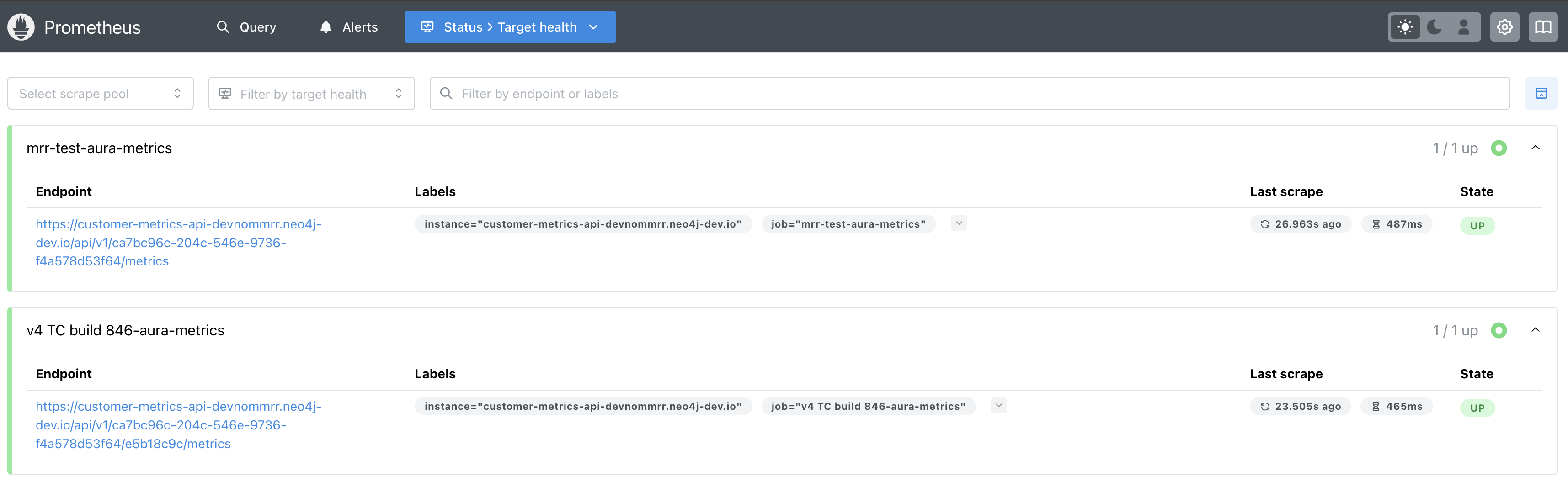
Task: Open the Status > Target health menu
Action: (510, 27)
